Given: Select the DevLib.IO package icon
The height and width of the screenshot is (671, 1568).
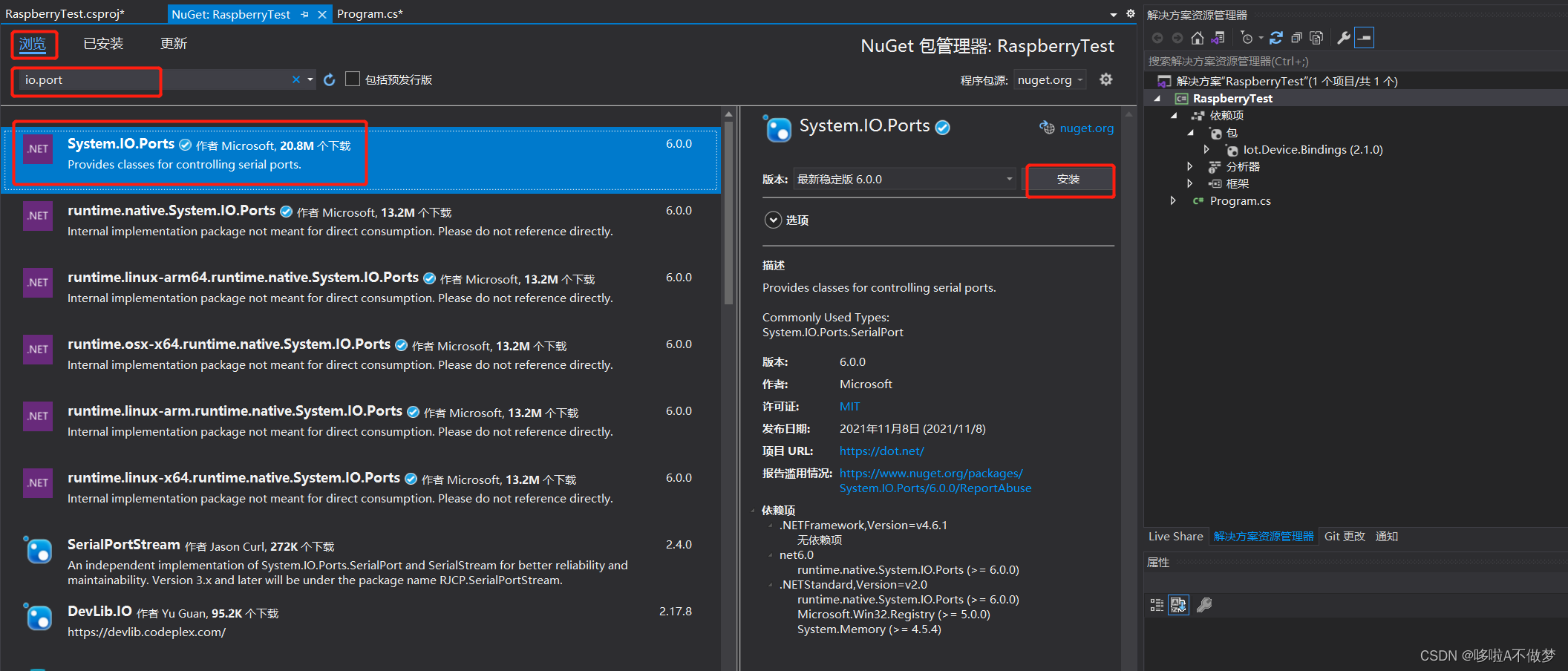Looking at the screenshot, I should click(x=38, y=617).
